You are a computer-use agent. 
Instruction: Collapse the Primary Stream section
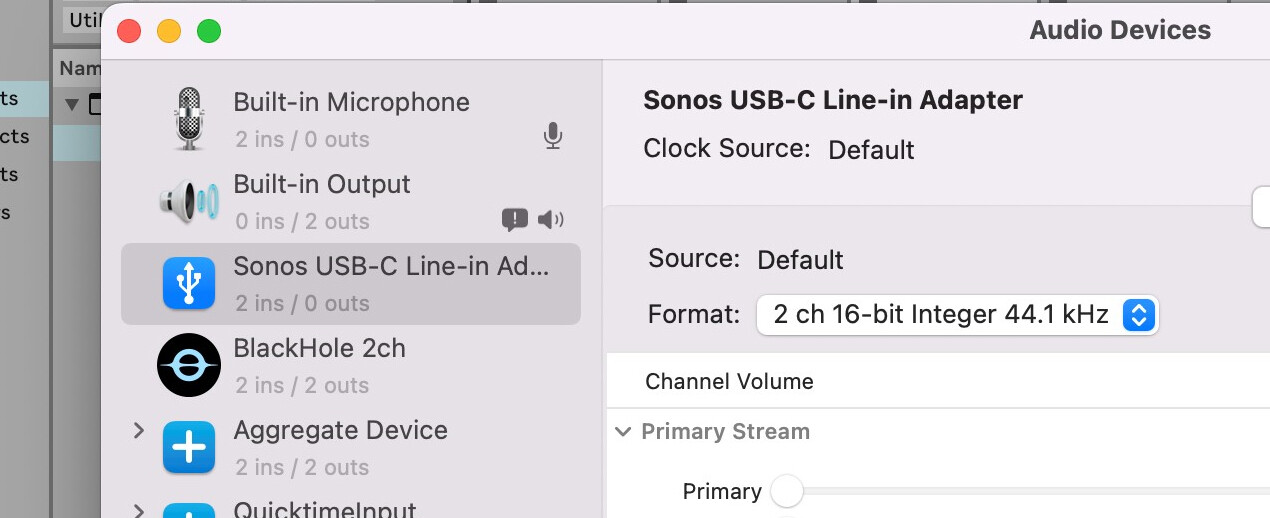[x=623, y=432]
